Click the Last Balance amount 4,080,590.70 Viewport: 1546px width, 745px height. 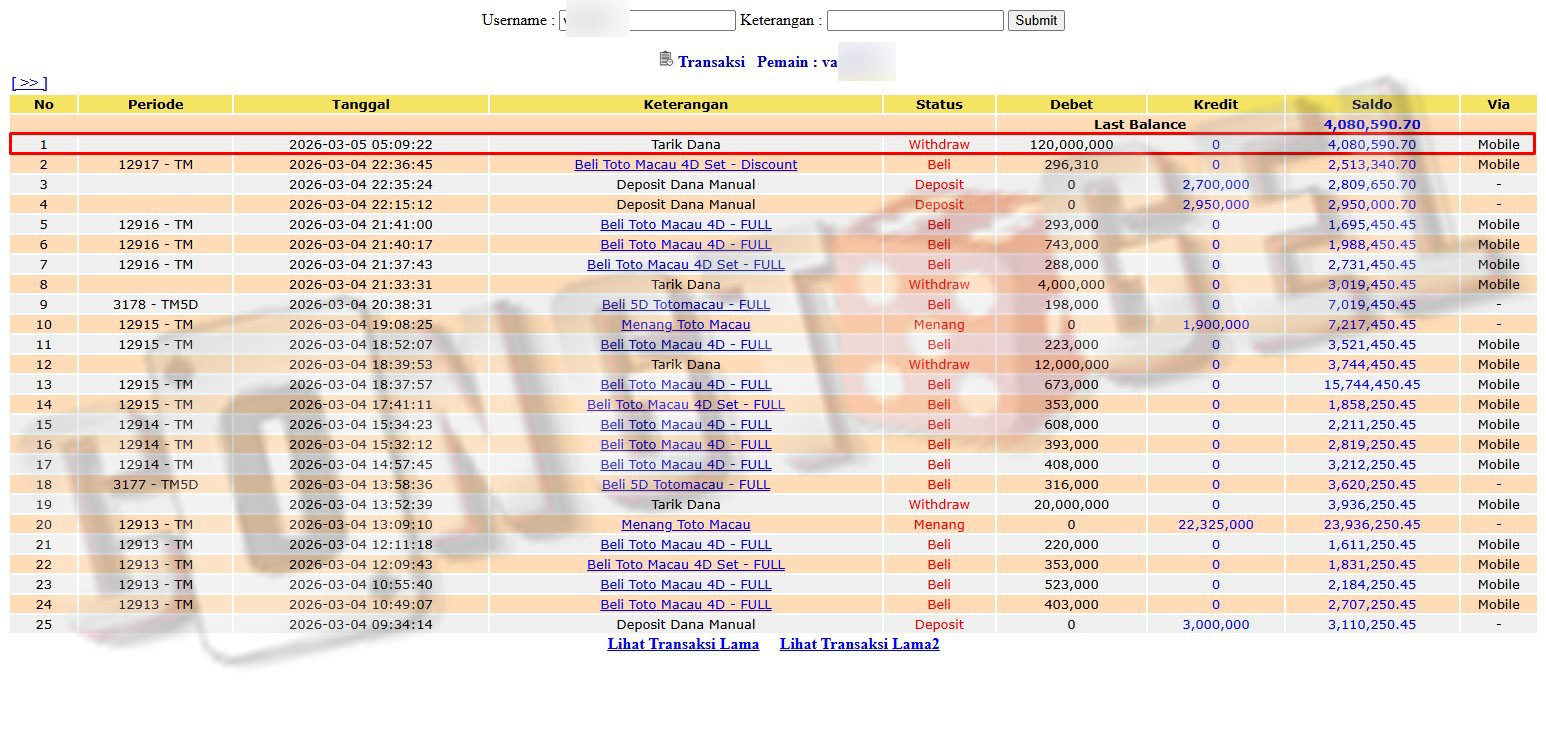click(x=1371, y=124)
